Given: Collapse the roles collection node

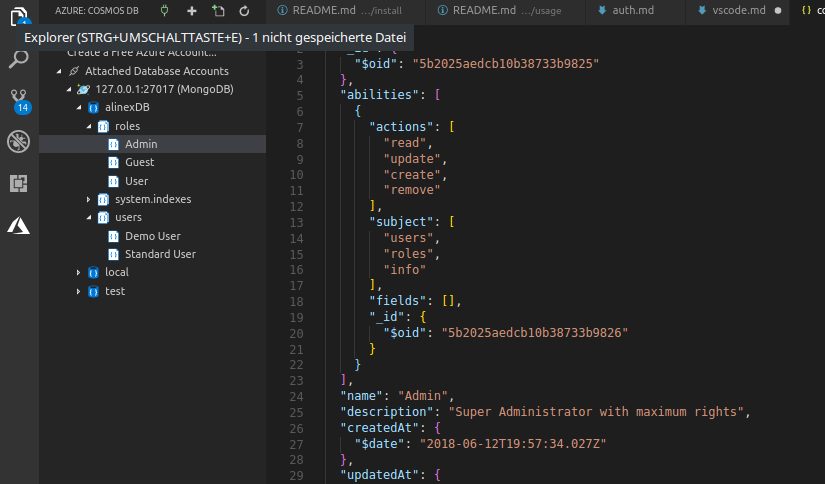Looking at the screenshot, I should tap(89, 126).
